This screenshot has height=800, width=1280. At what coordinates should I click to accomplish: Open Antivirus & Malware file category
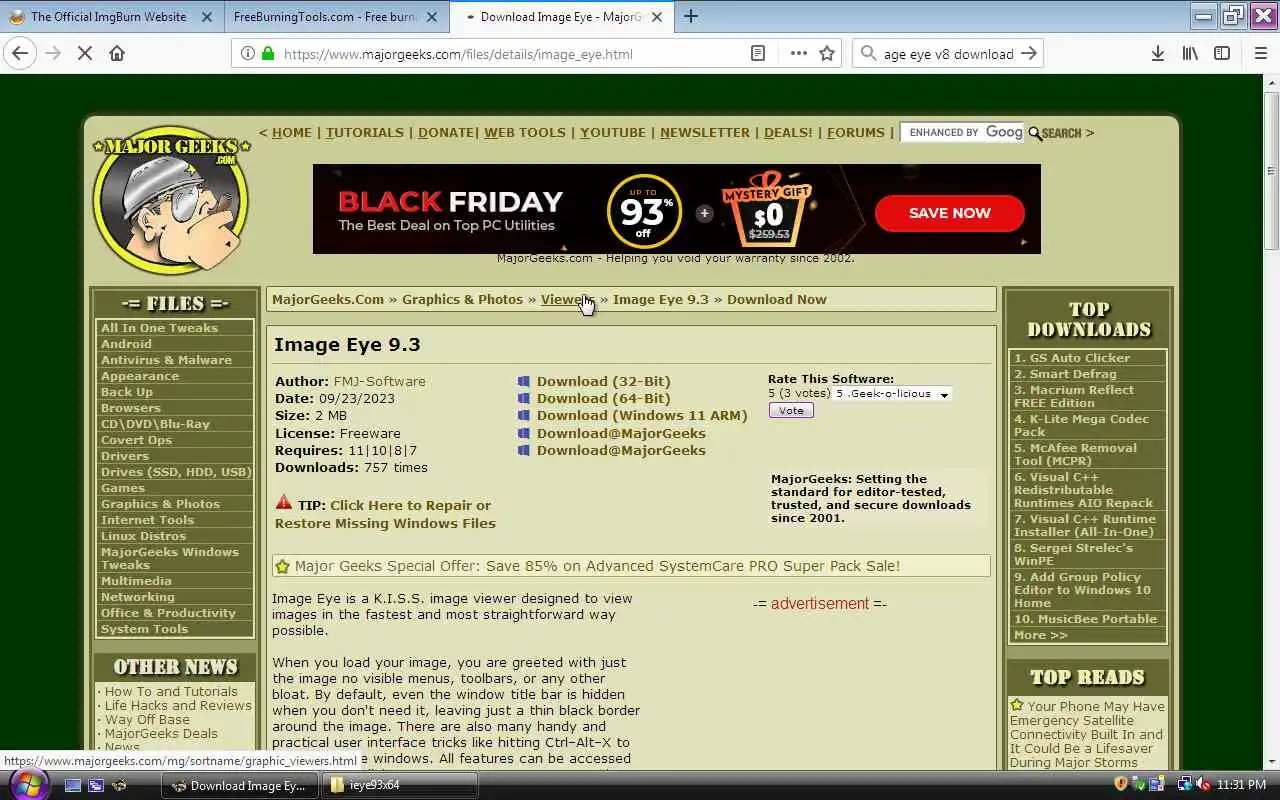point(166,360)
